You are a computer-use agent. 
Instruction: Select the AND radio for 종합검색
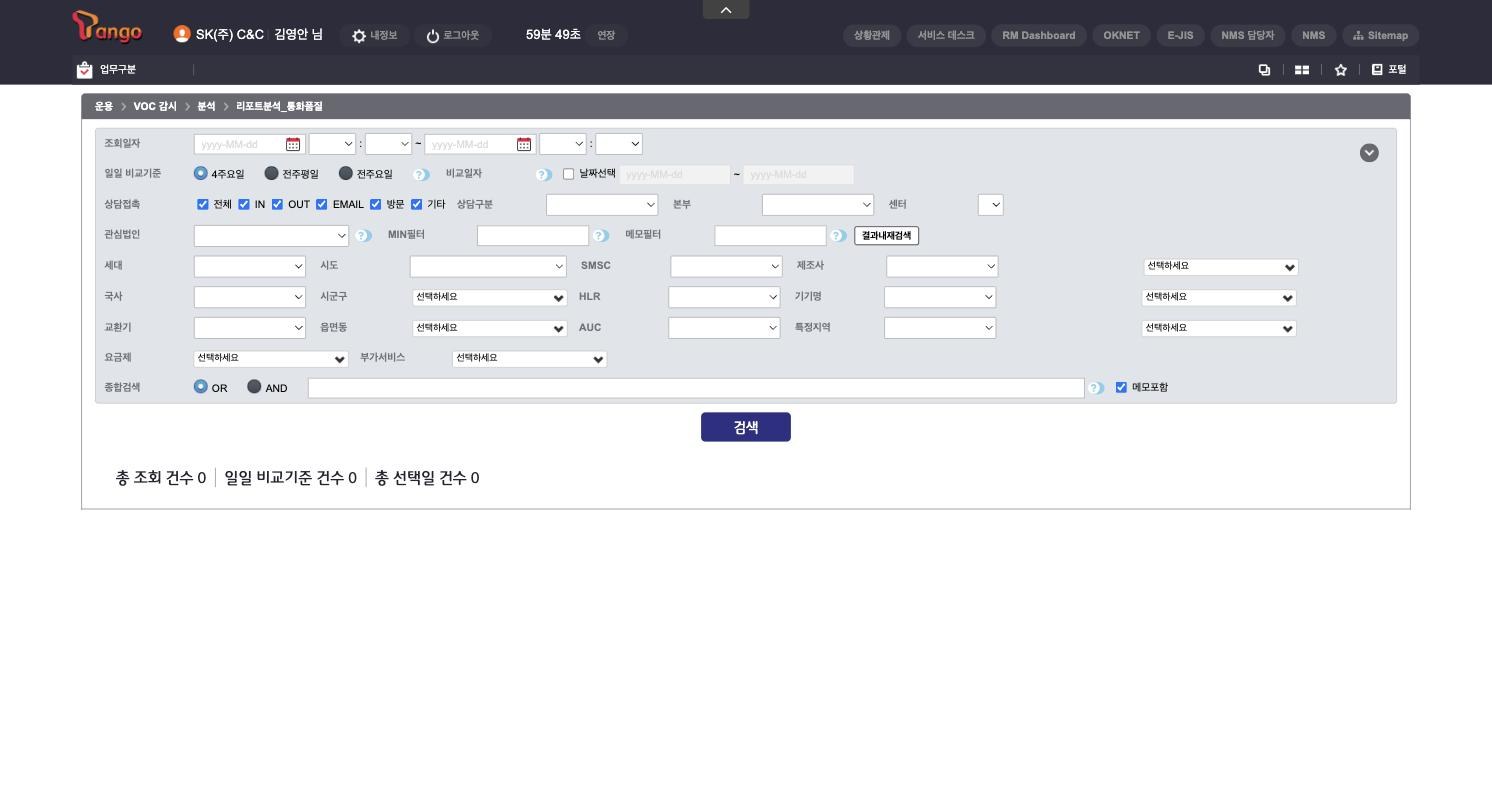tap(254, 387)
